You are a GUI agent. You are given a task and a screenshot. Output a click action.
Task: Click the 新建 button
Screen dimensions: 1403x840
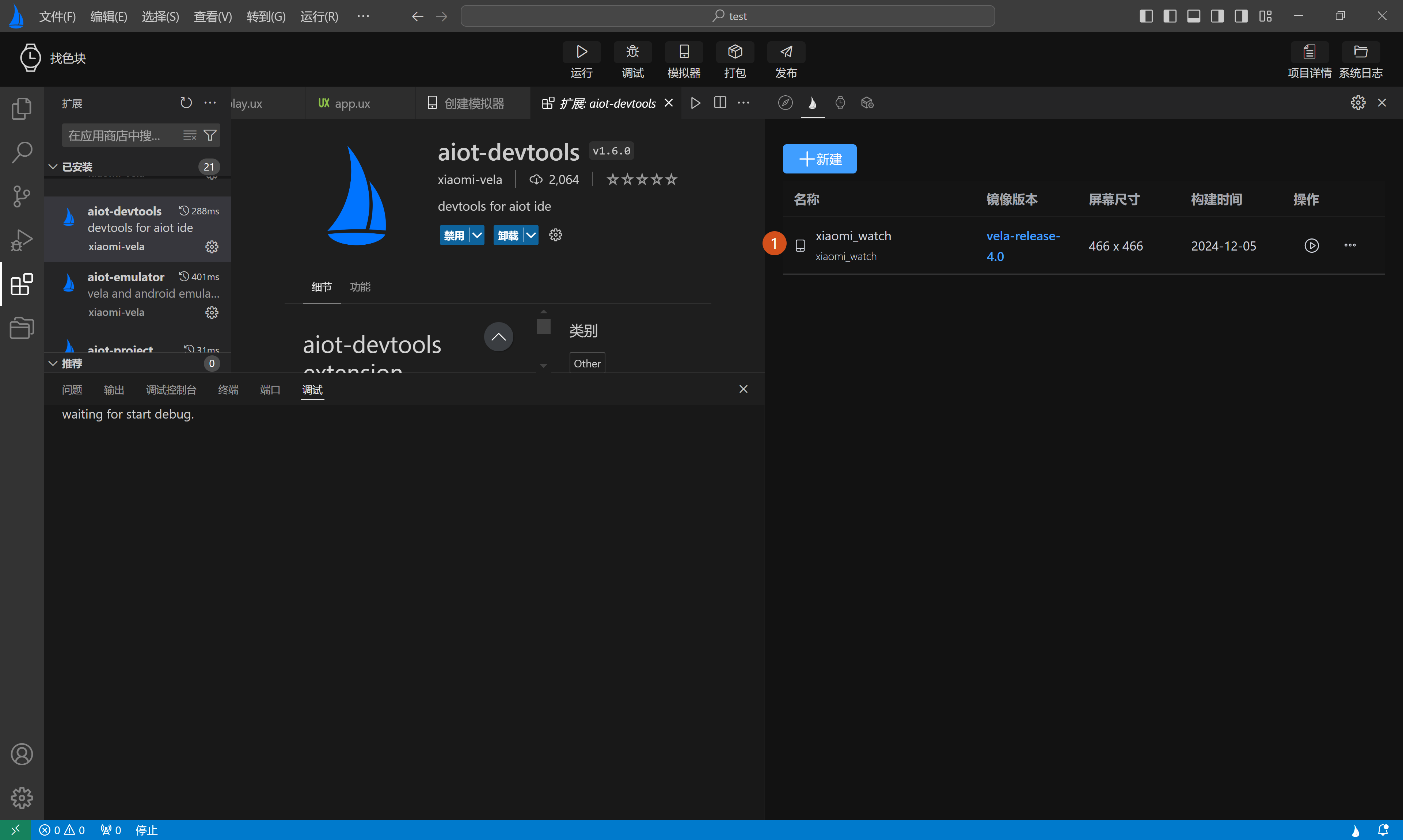[819, 159]
